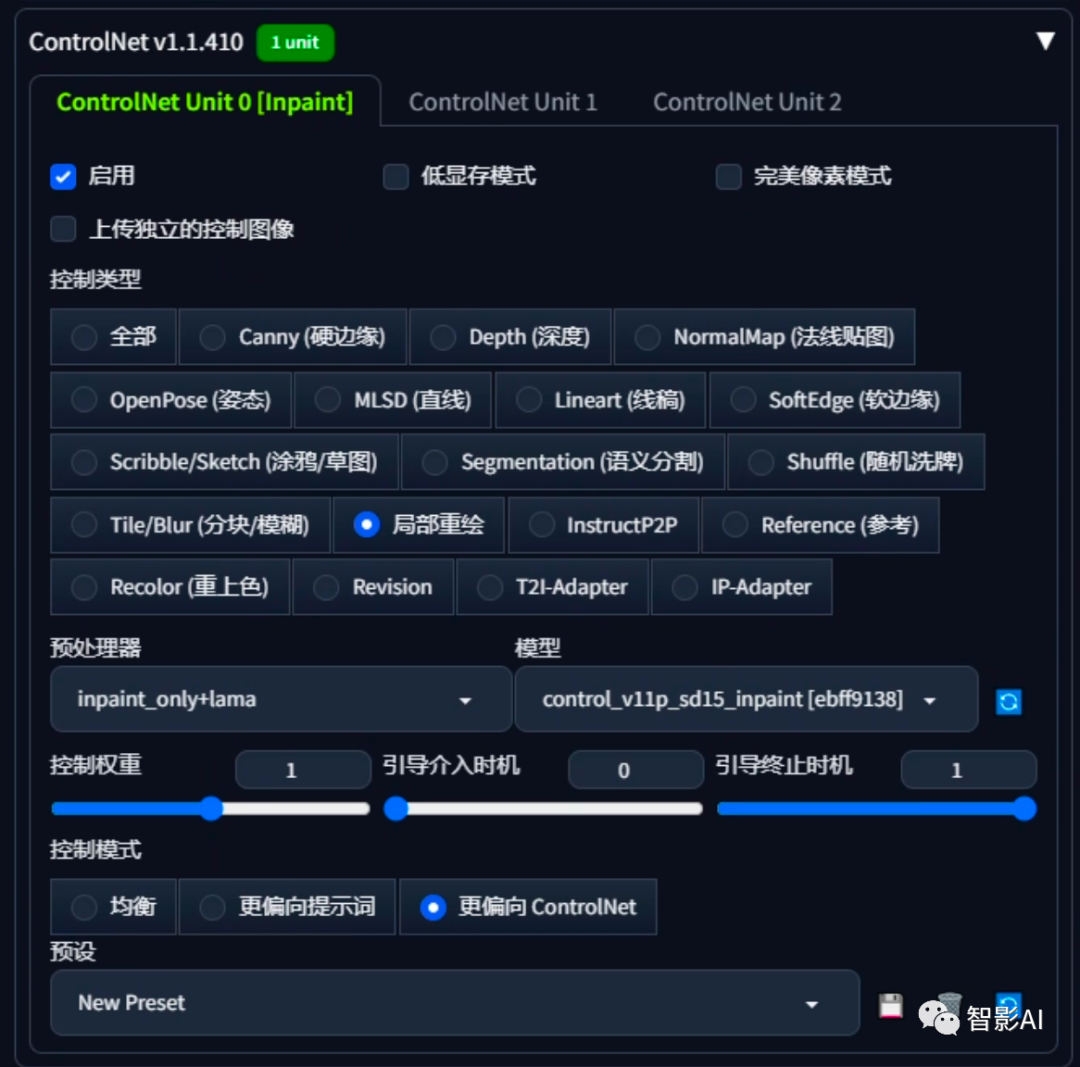The width and height of the screenshot is (1080, 1067).
Task: Choose 均衡 control mode
Action: tap(113, 907)
